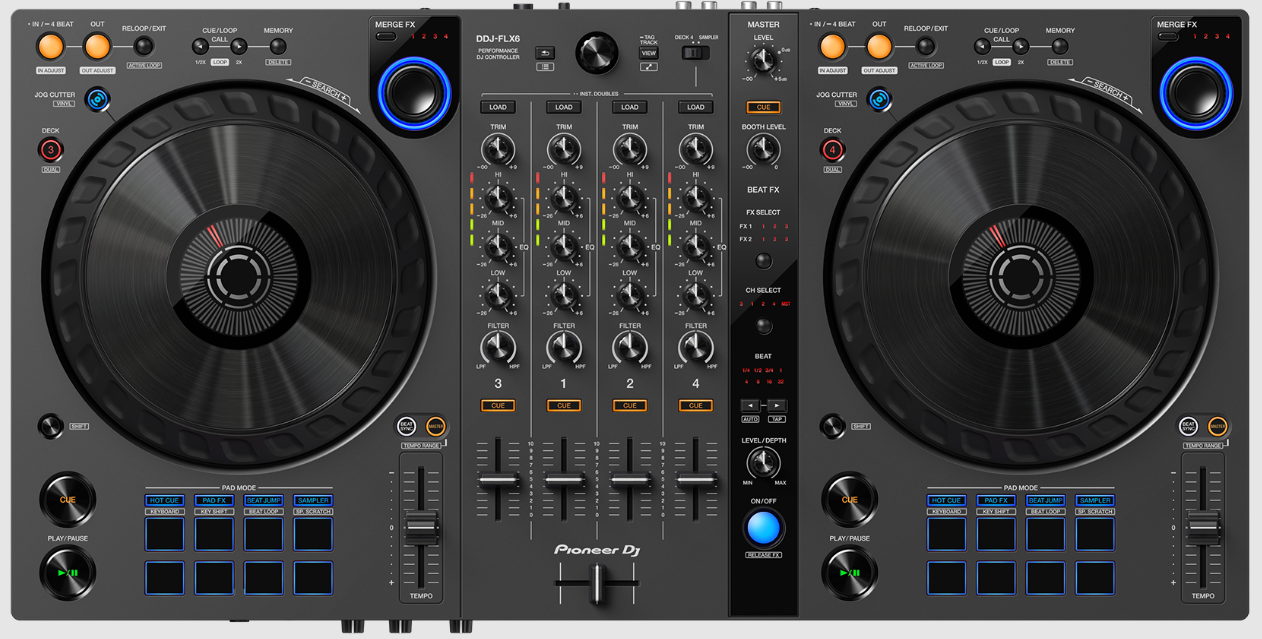Click the large rotary browse knob at top center
Image resolution: width=1262 pixels, height=639 pixels.
coord(597,53)
